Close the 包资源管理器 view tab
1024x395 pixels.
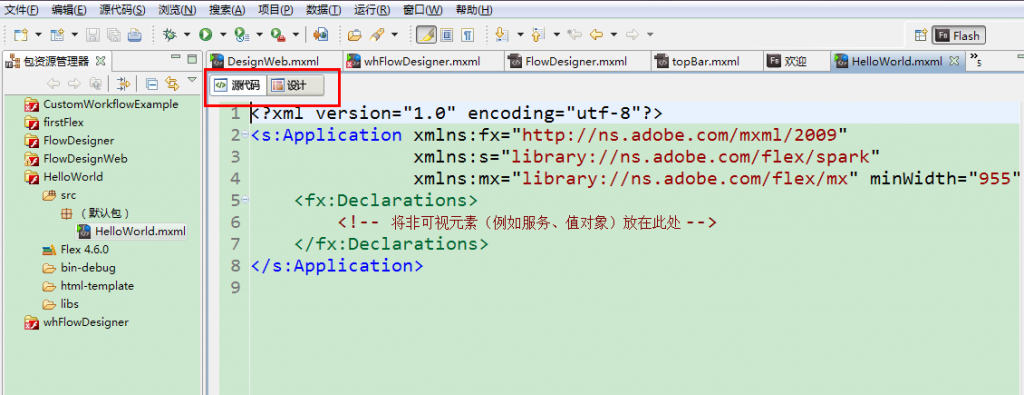pos(101,61)
